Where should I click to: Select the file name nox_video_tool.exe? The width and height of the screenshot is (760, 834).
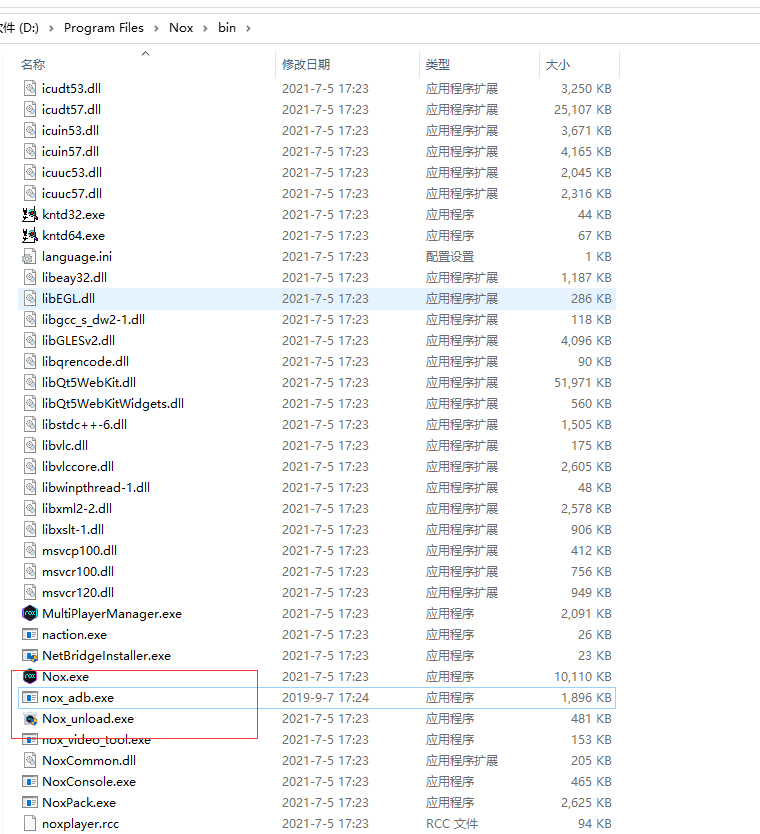[x=96, y=740]
